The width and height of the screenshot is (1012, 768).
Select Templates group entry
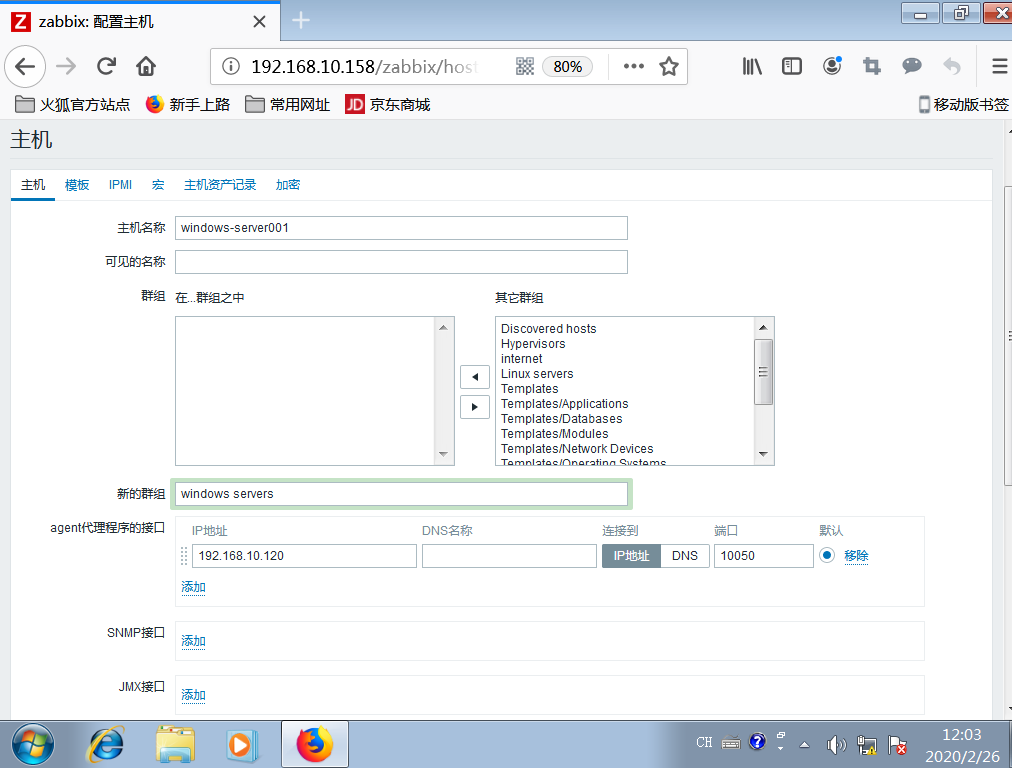(529, 389)
